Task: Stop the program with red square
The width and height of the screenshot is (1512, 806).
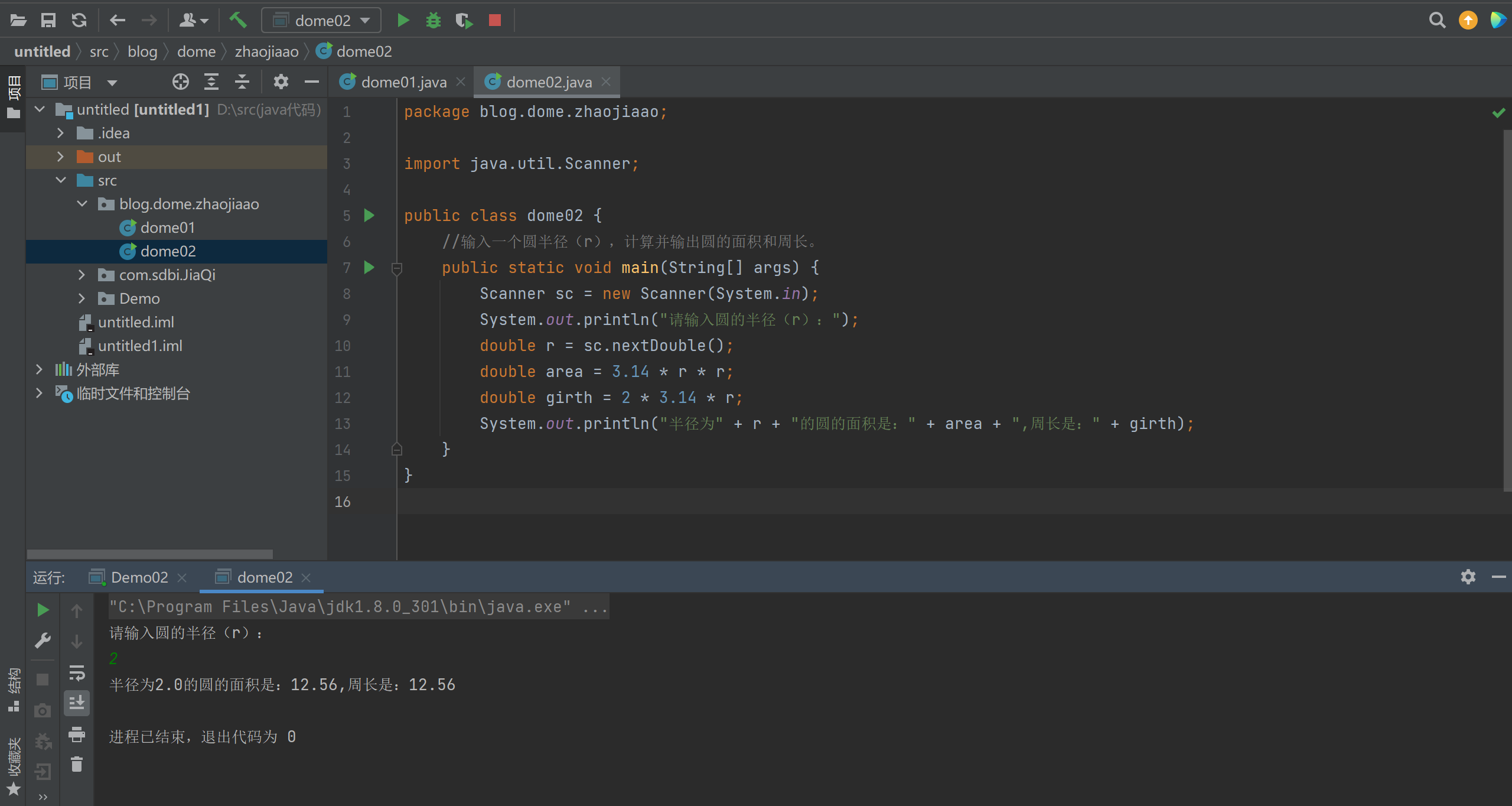Action: [x=495, y=20]
